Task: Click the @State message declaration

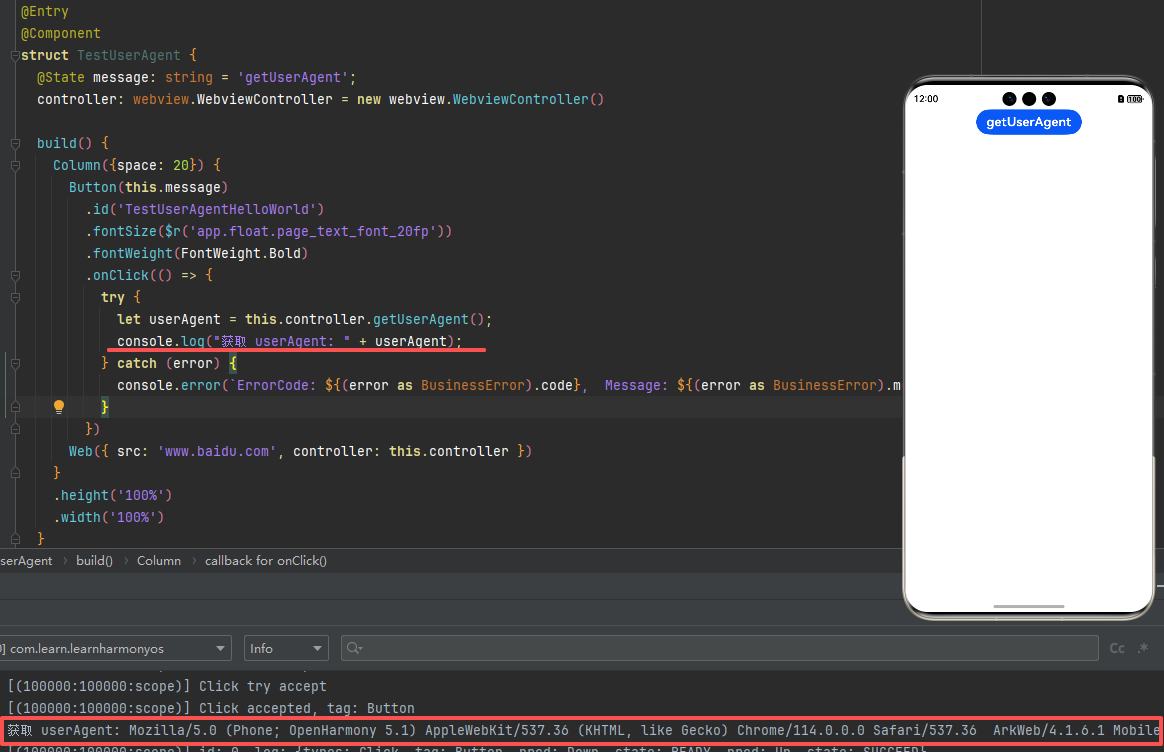Action: click(197, 77)
